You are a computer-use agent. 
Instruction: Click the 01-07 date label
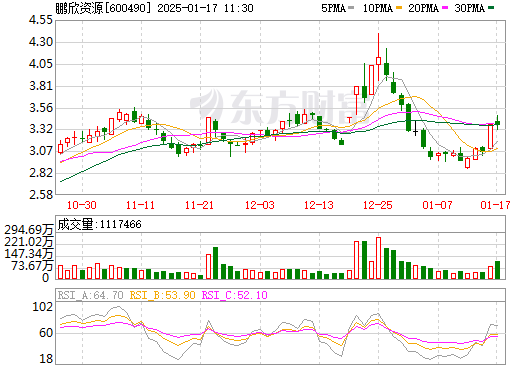[437, 205]
